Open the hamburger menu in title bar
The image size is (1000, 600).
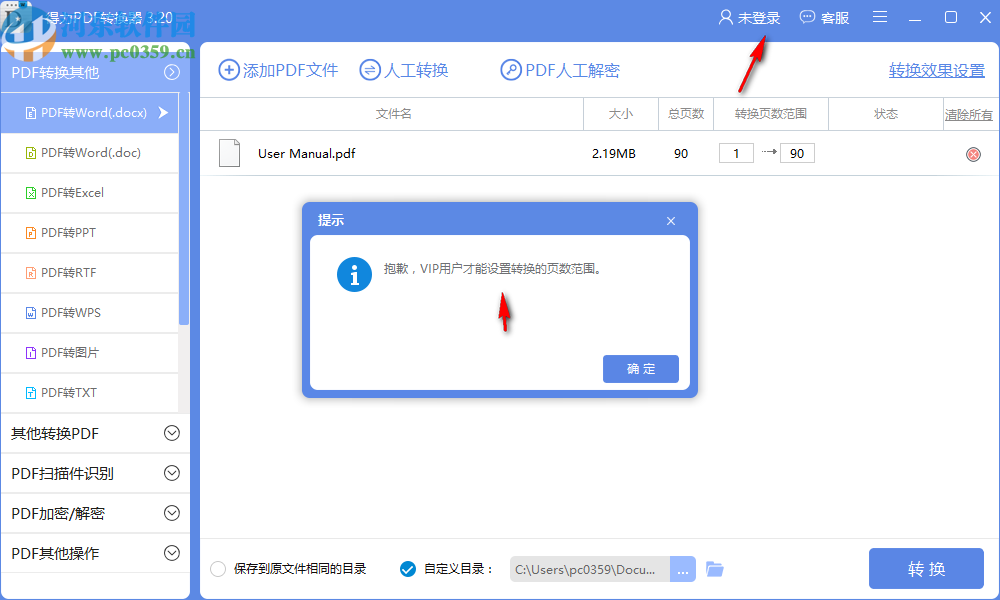(879, 16)
